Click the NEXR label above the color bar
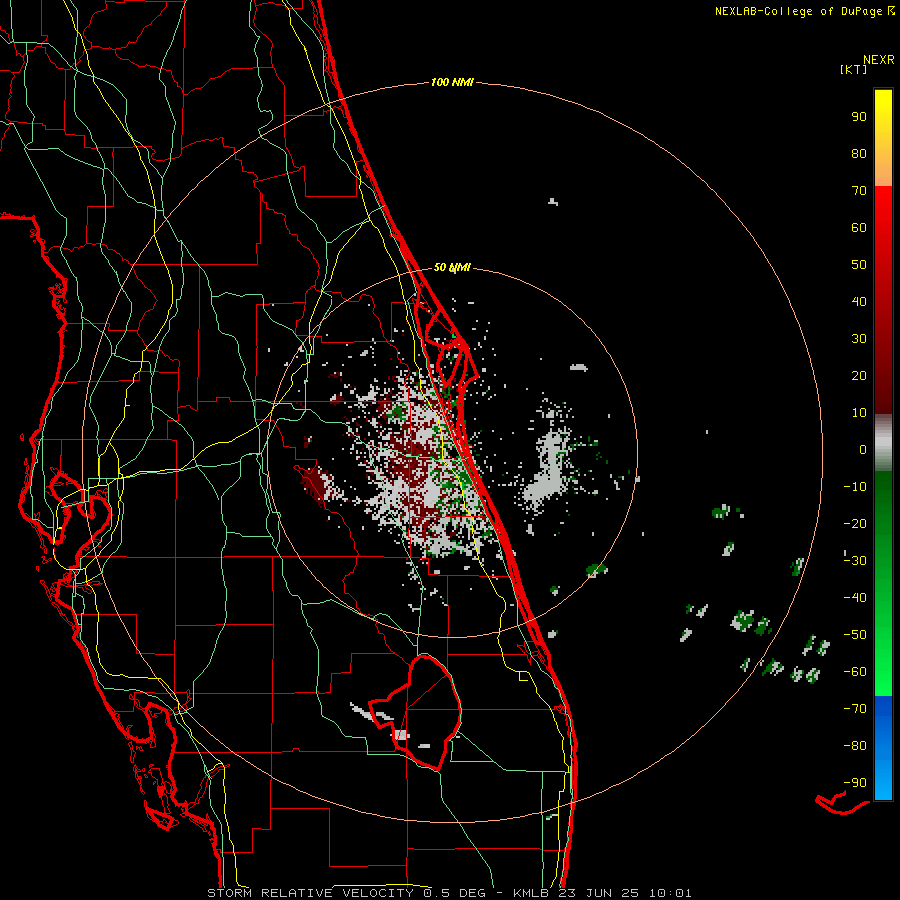 click(879, 59)
